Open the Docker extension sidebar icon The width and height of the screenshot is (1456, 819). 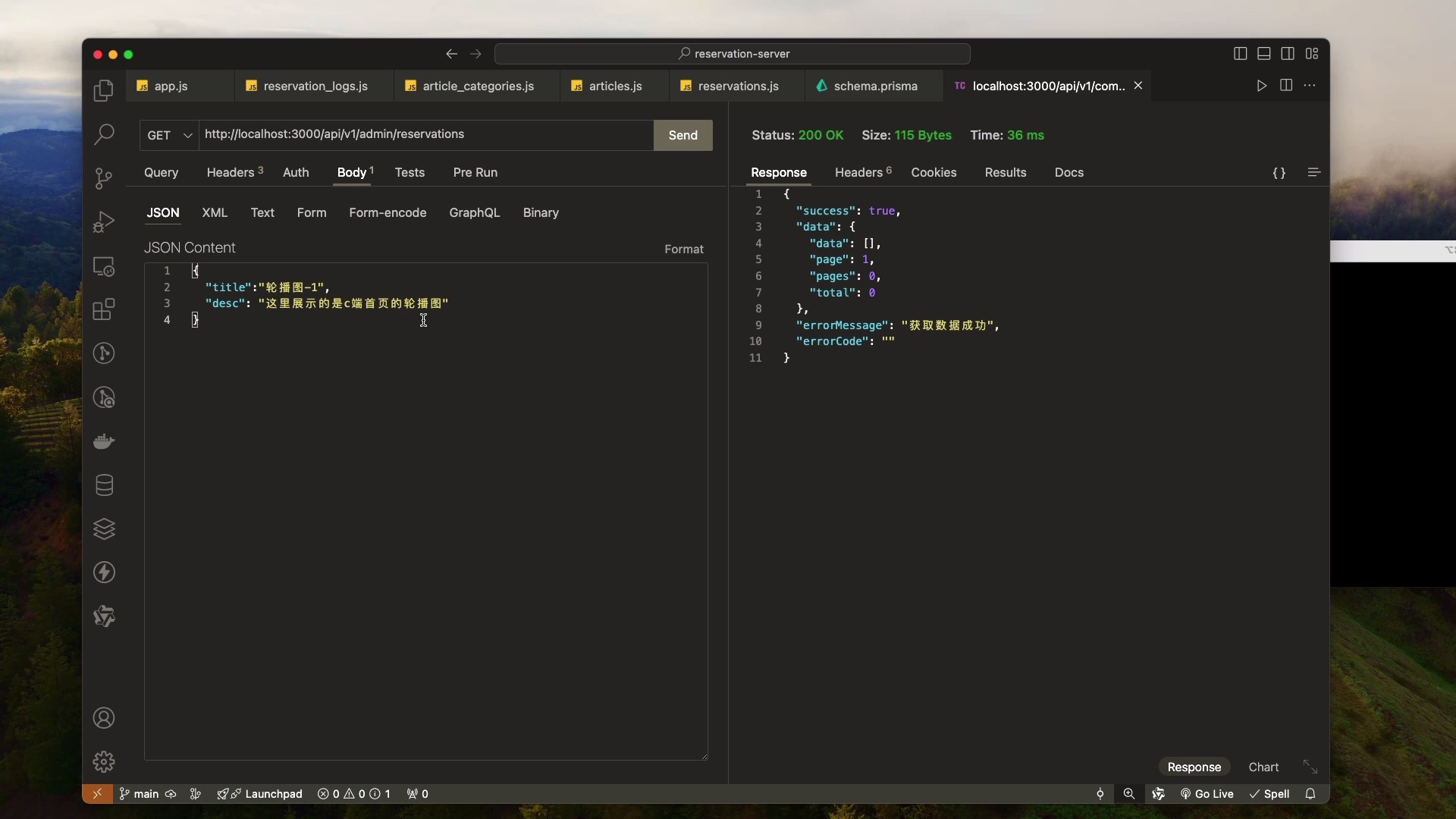point(104,441)
